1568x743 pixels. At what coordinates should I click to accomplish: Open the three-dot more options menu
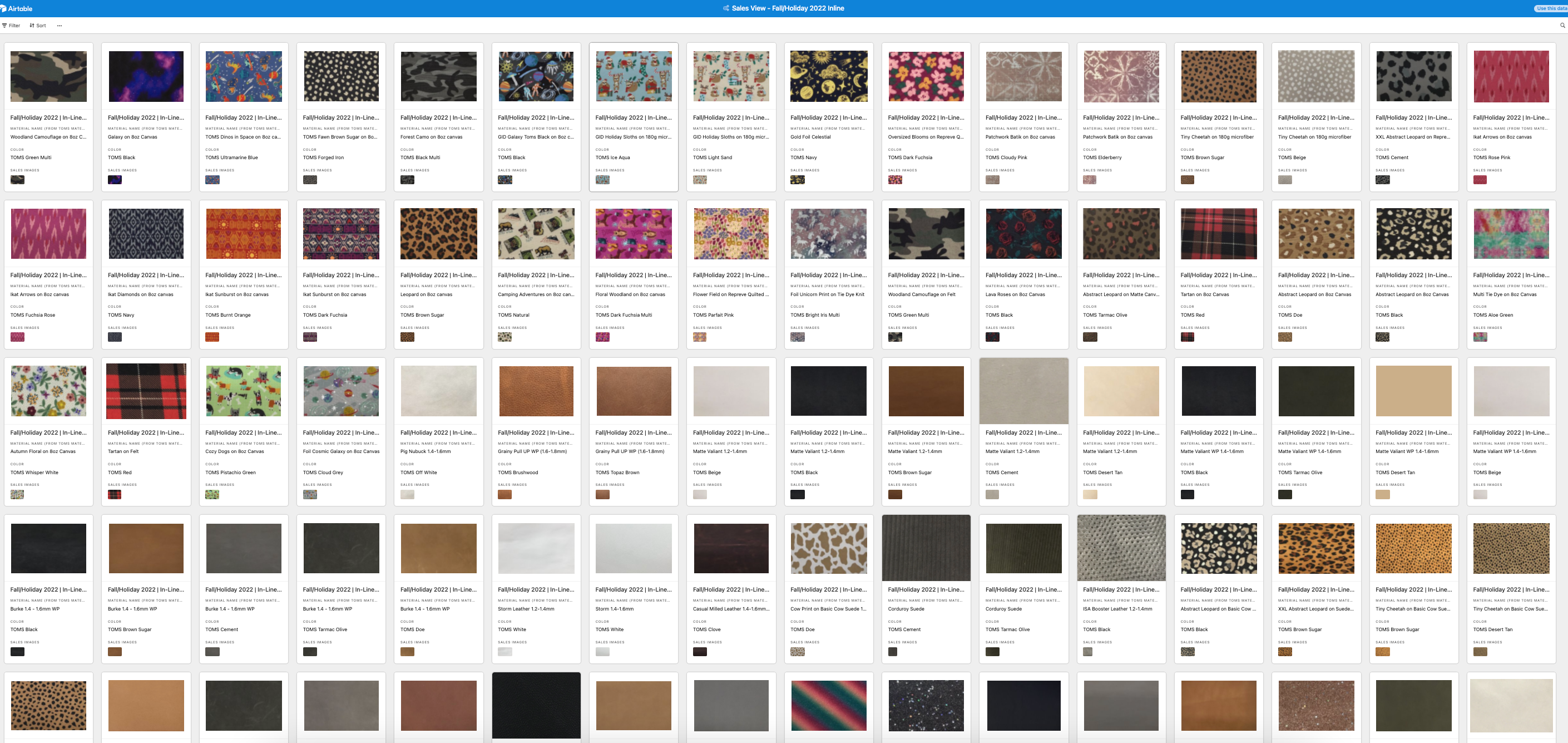59,26
